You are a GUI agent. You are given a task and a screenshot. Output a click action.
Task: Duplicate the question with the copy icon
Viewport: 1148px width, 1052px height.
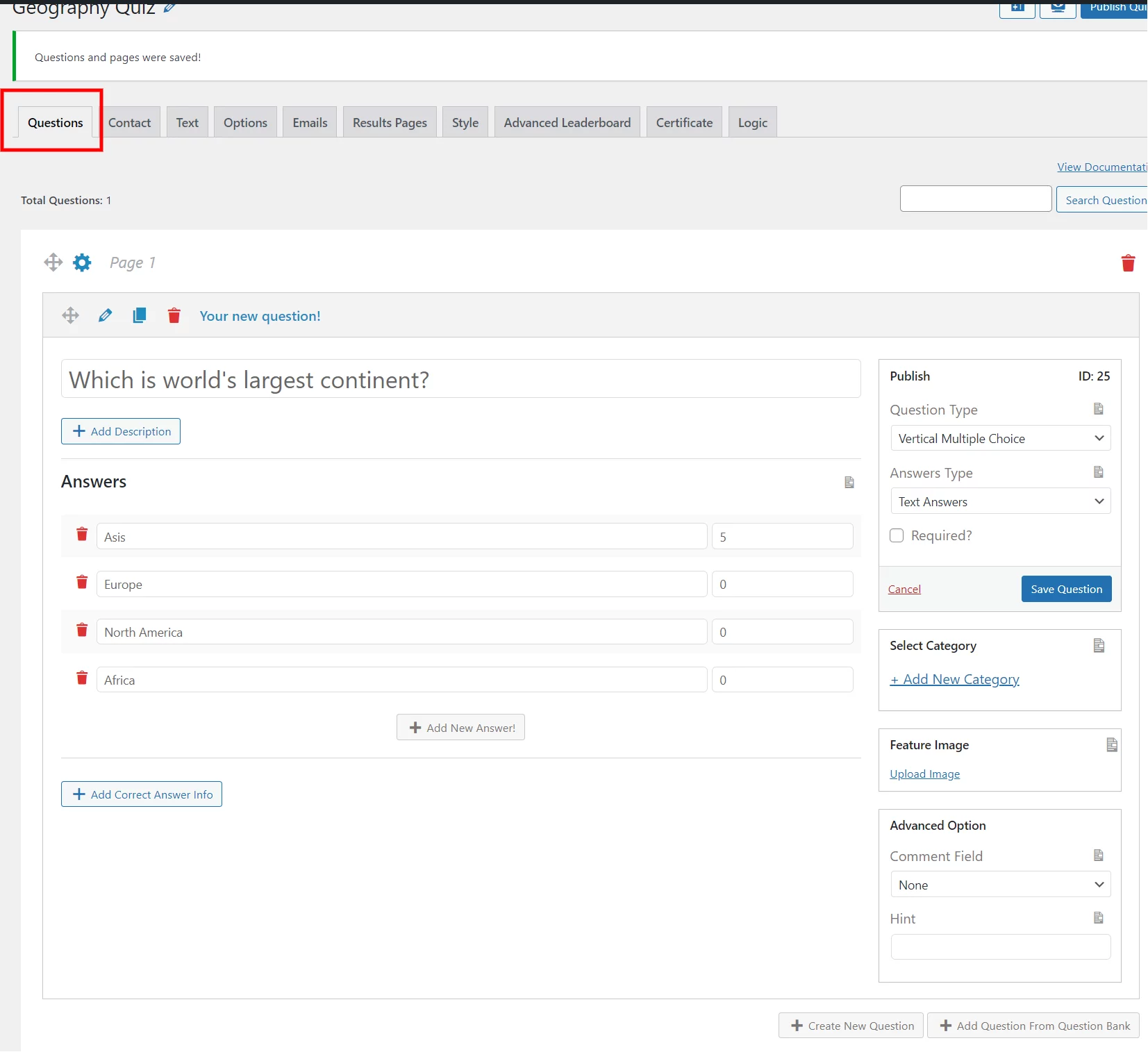coord(139,315)
